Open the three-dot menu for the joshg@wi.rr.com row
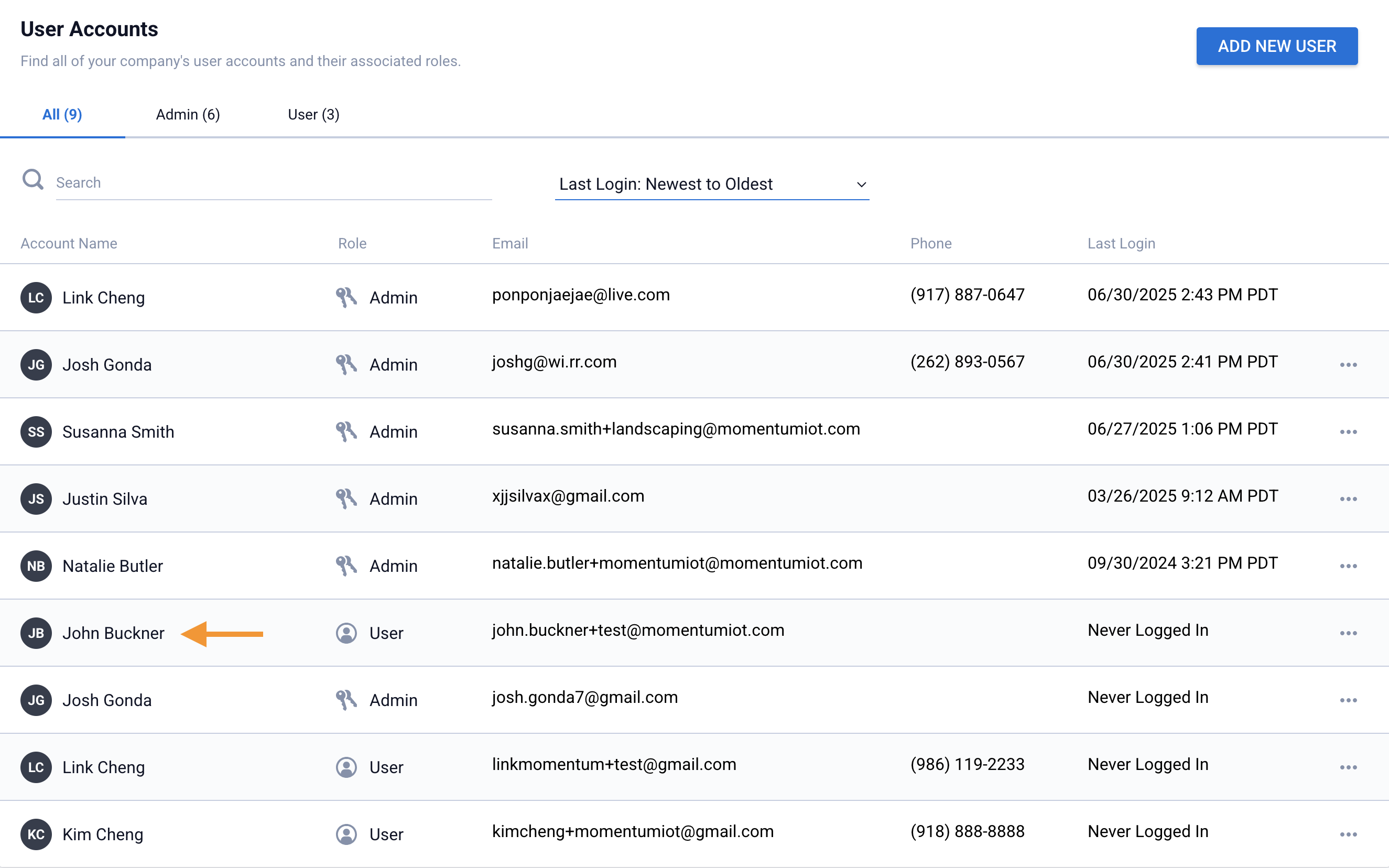 (x=1348, y=365)
